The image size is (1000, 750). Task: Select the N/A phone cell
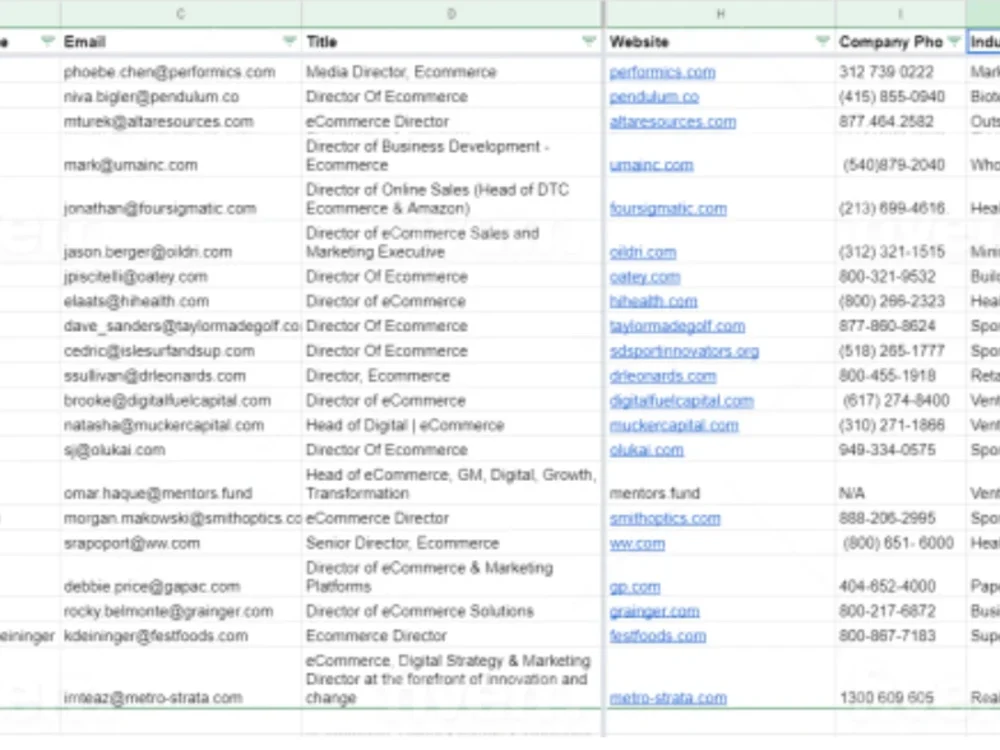901,484
